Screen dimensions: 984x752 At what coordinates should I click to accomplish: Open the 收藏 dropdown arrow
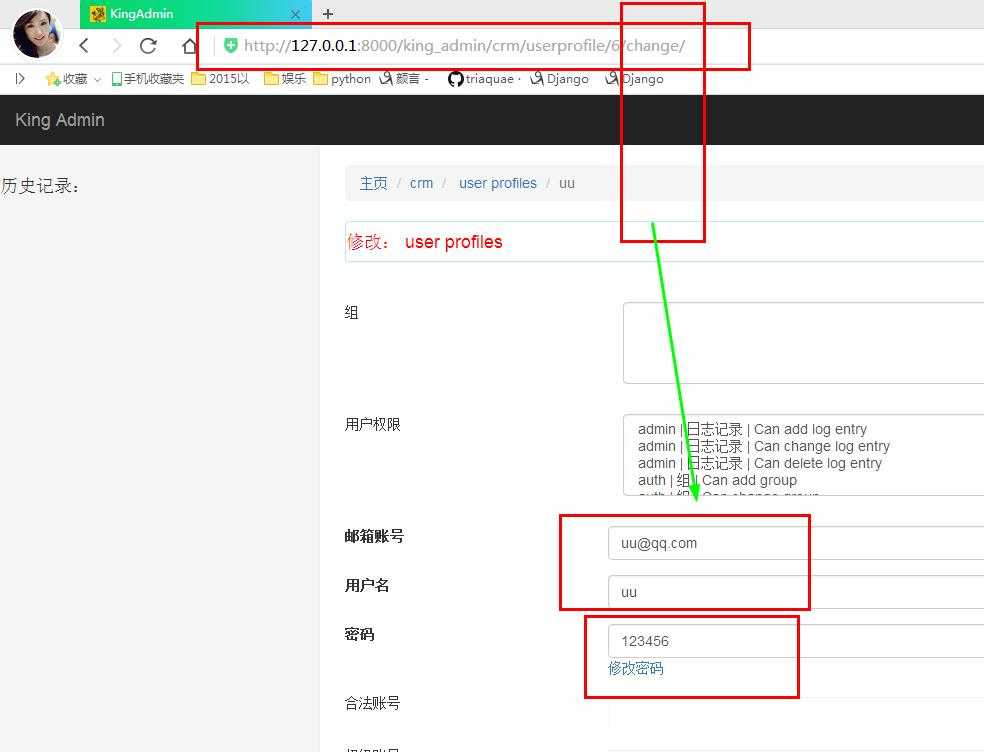click(x=97, y=79)
